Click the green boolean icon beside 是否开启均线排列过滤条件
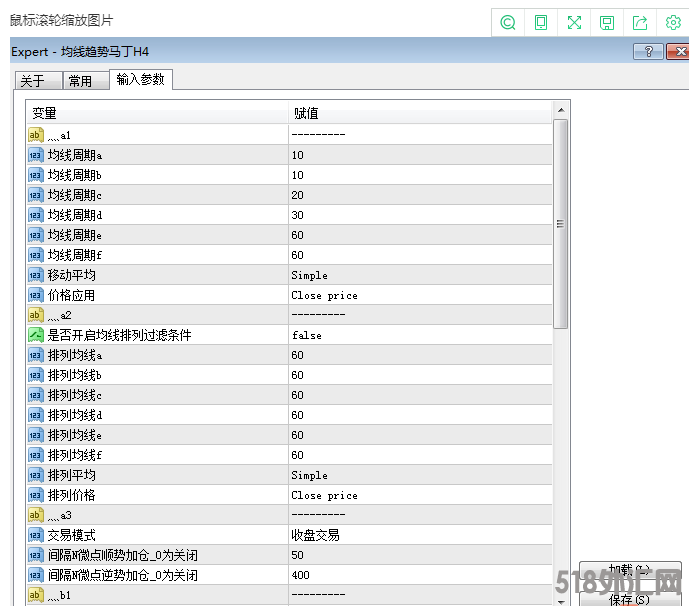689x606 pixels. pos(36,335)
